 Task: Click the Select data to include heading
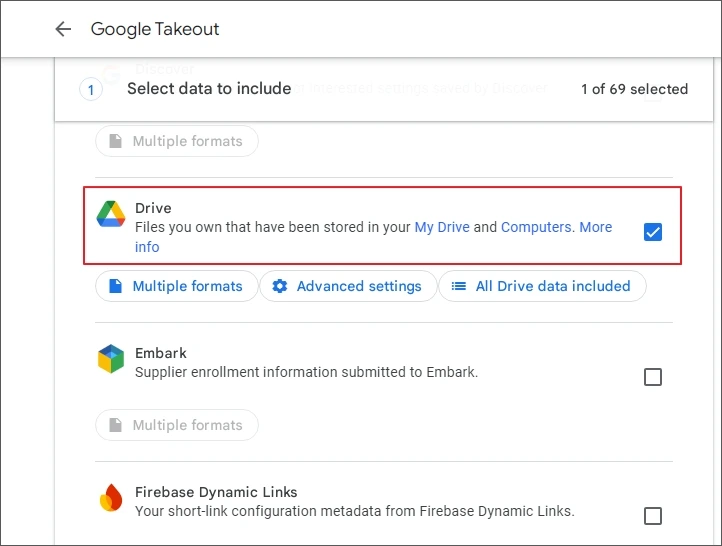click(x=209, y=88)
